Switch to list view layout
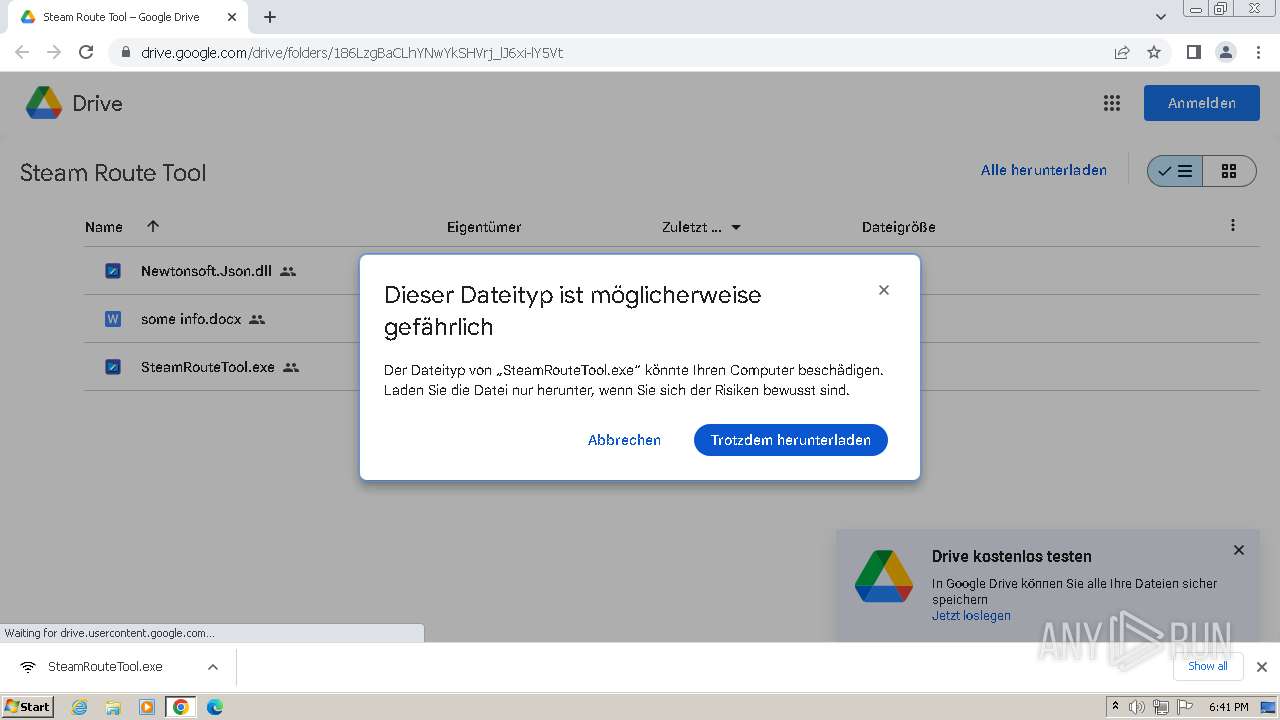1280x720 pixels. click(1175, 171)
